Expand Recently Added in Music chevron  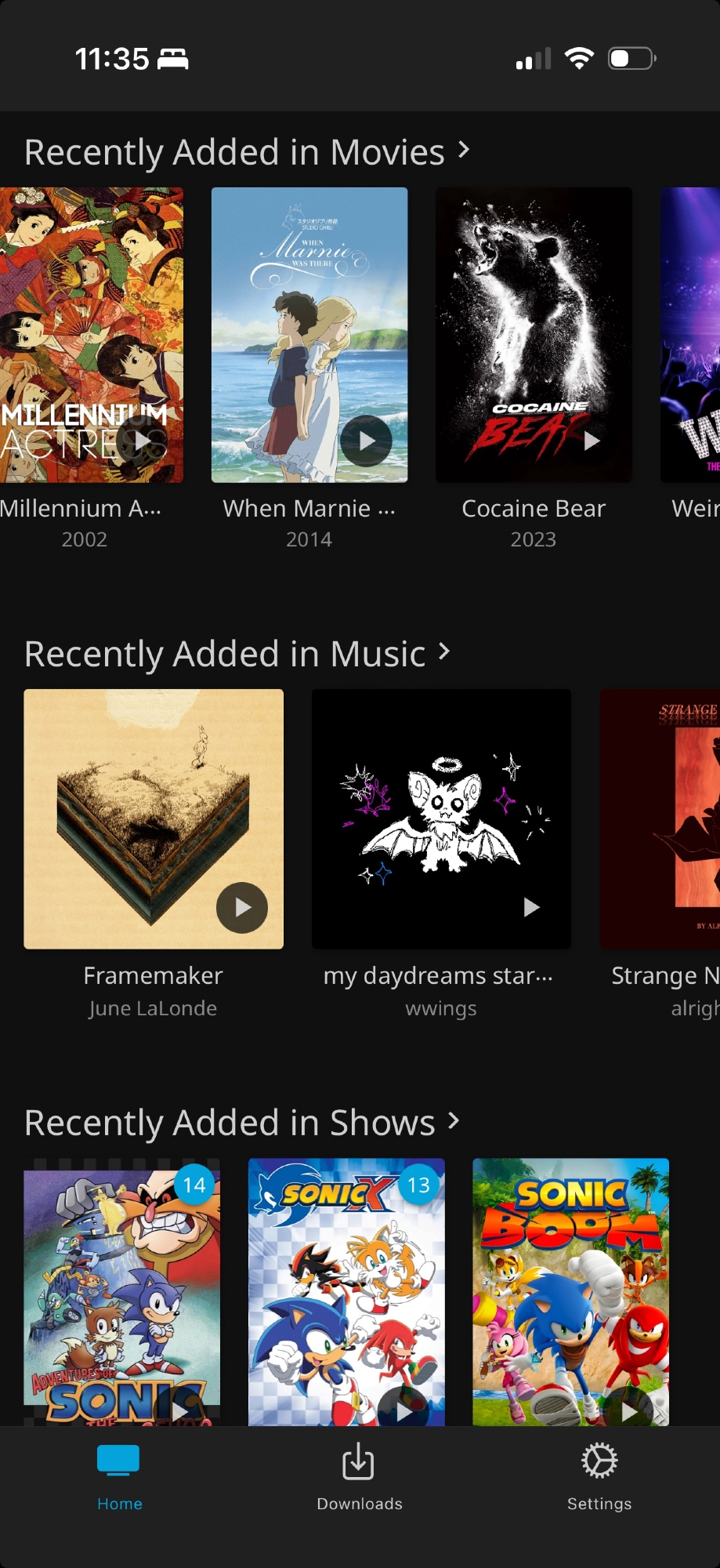point(444,651)
